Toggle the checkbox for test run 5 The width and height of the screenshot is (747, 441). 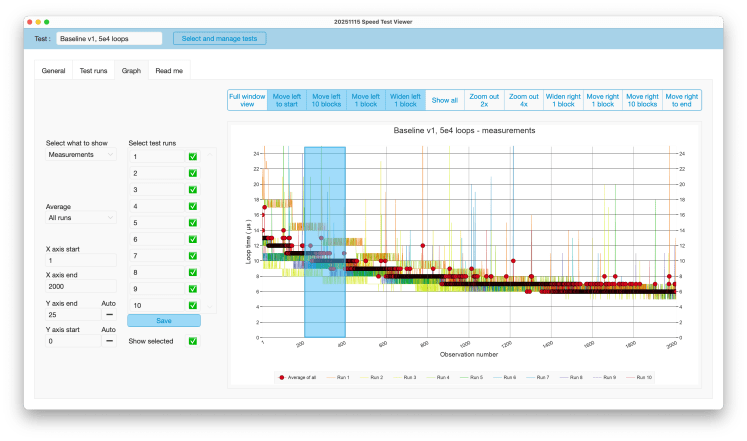193,223
